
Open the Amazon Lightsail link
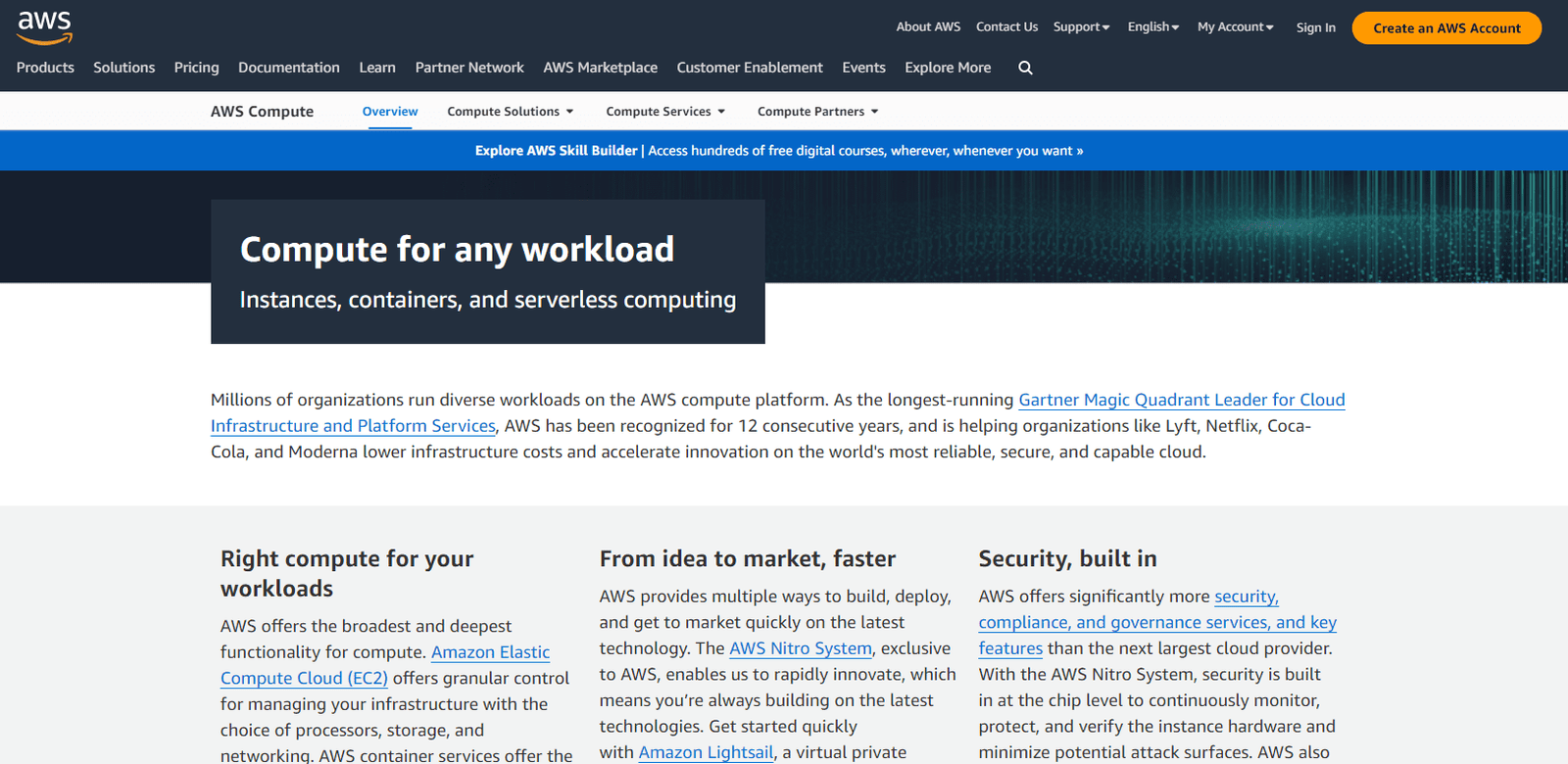[x=706, y=752]
